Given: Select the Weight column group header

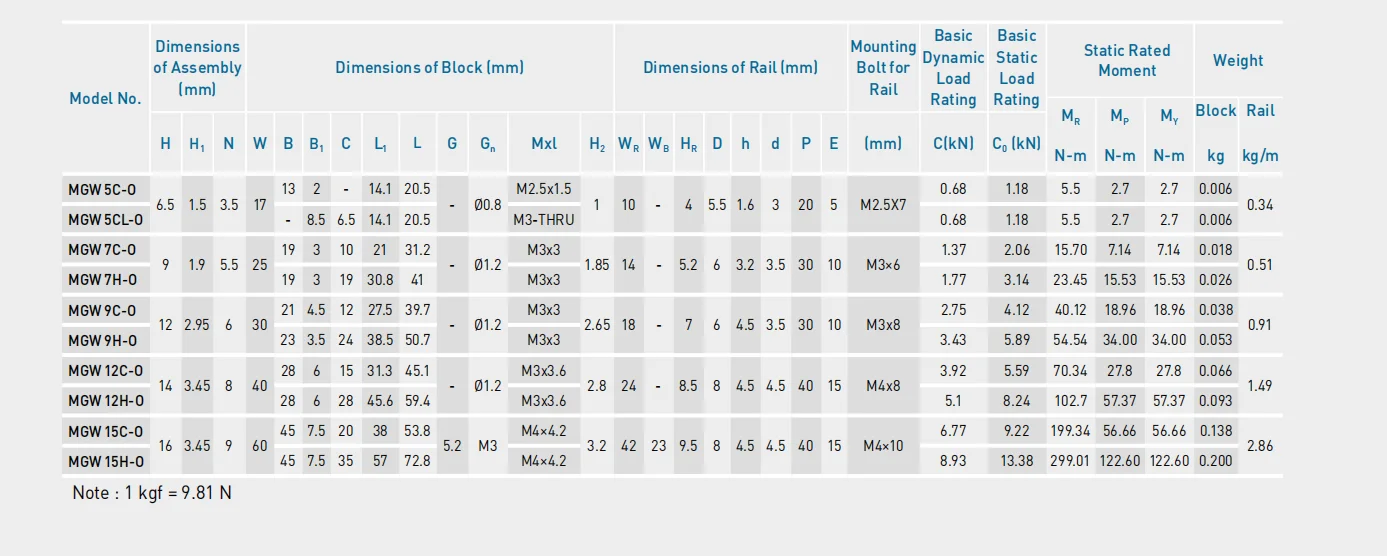Looking at the screenshot, I should tap(1237, 60).
